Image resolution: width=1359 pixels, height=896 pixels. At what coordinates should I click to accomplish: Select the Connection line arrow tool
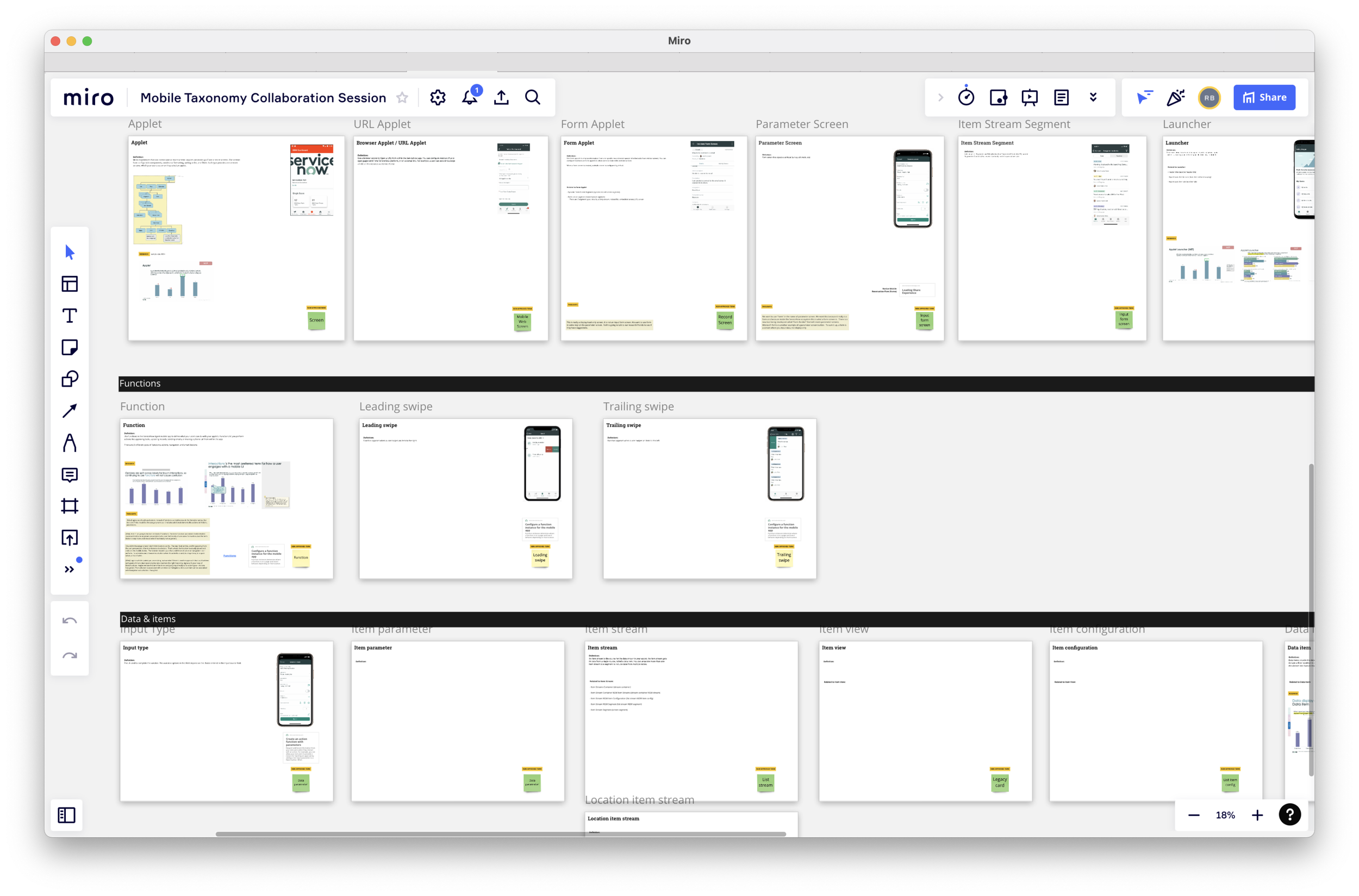tap(70, 411)
